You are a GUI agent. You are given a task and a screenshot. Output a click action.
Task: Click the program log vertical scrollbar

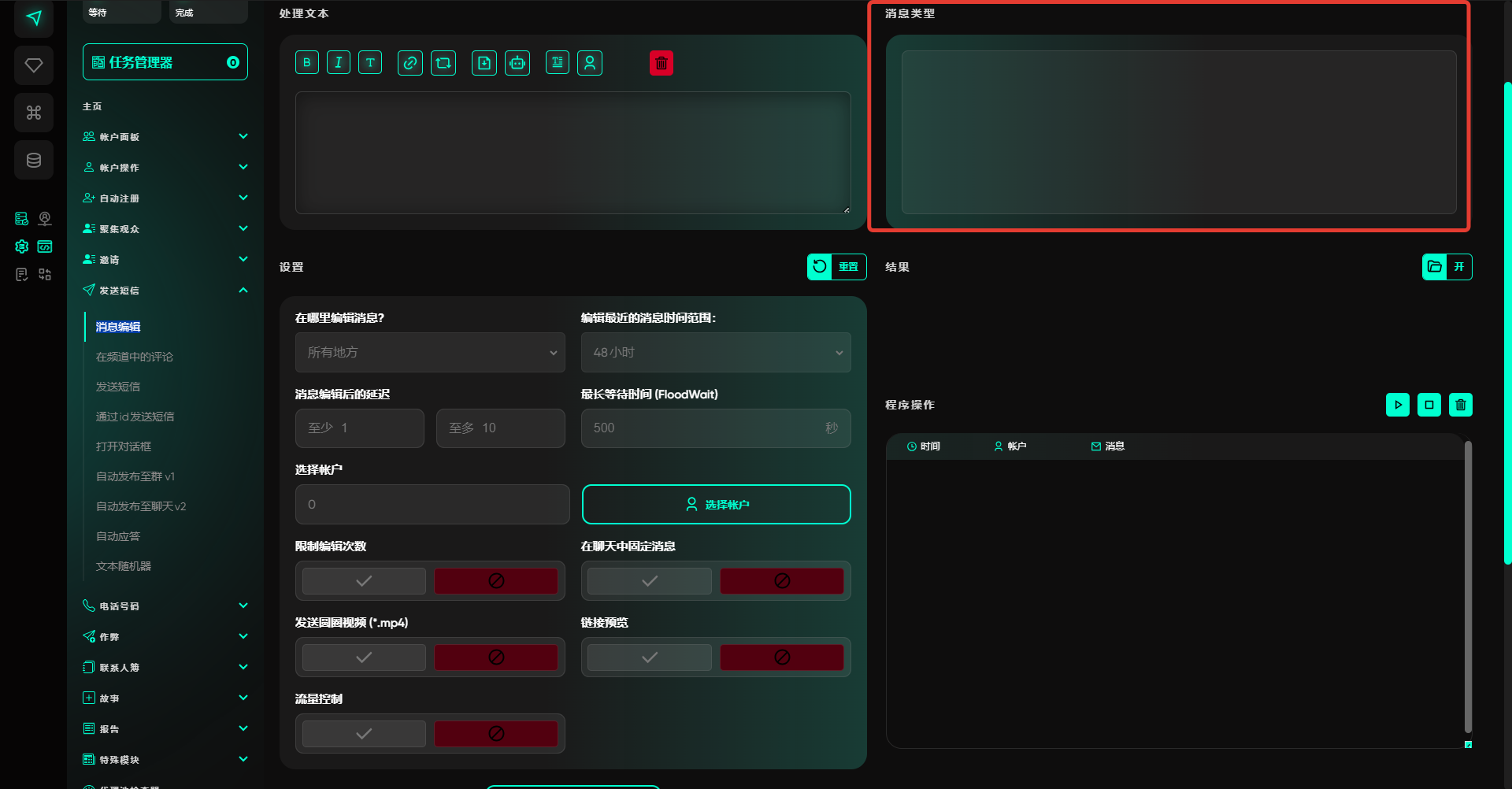point(1467,587)
